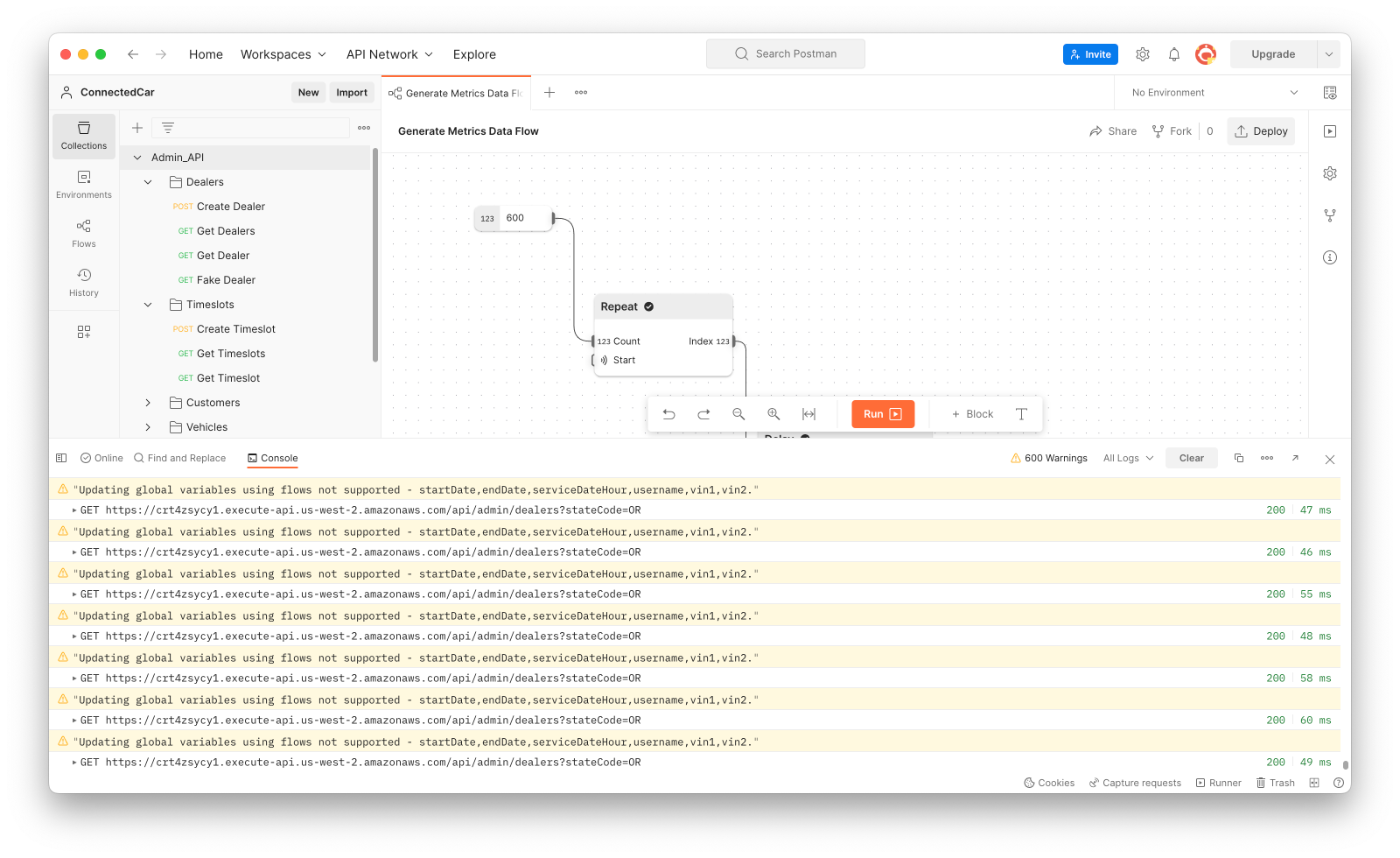Add a new collection with plus icon
Viewport: 1400px width, 858px height.
coord(137,128)
